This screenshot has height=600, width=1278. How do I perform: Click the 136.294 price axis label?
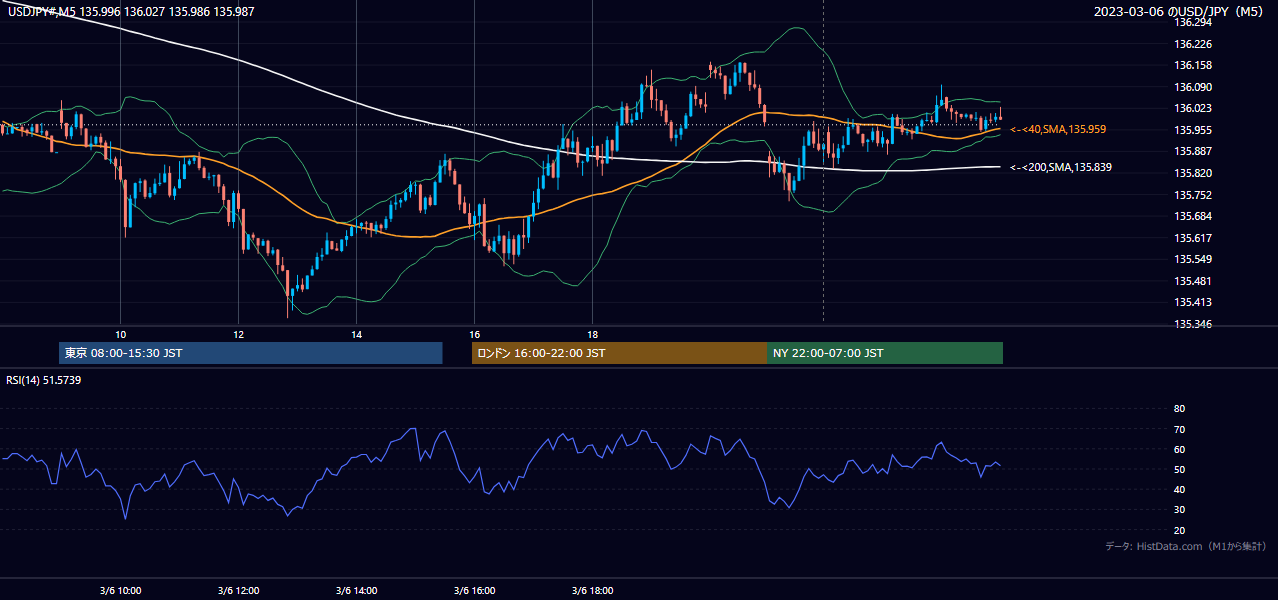tap(1192, 22)
